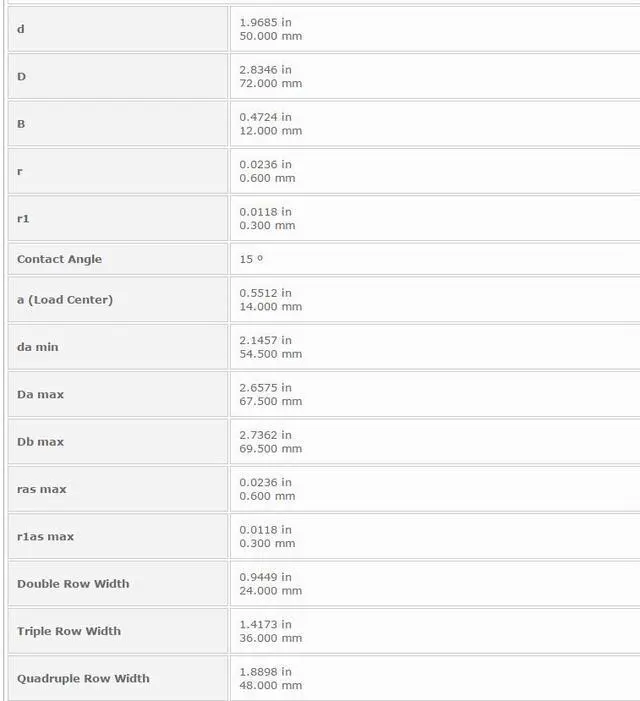Click the 'd' label cell
This screenshot has height=701, width=640.
[x=21, y=29]
